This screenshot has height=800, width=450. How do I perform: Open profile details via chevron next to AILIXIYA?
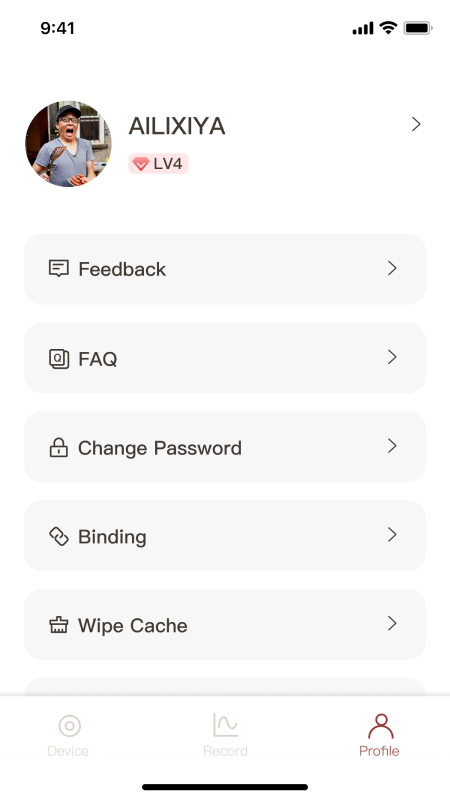416,124
